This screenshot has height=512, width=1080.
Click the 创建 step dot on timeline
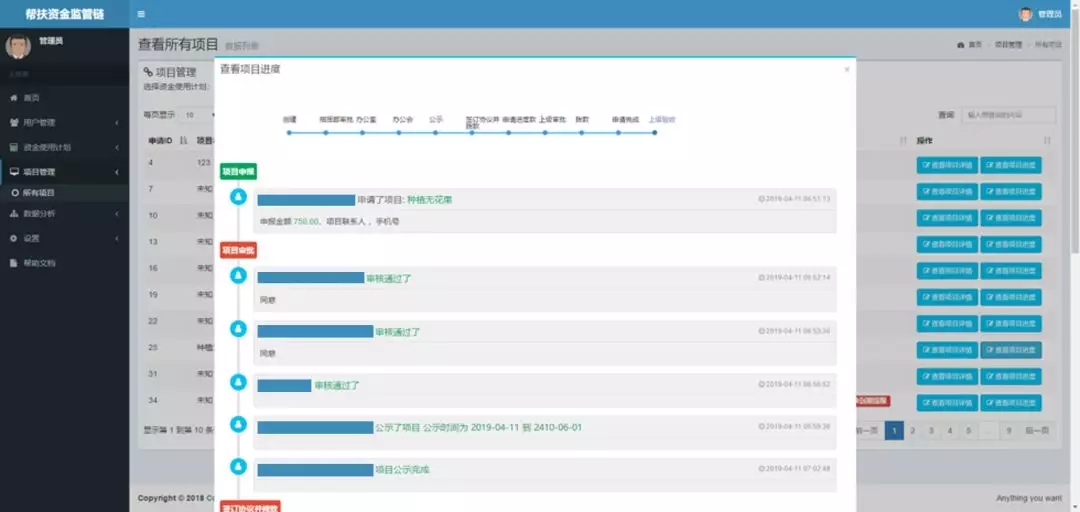pyautogui.click(x=289, y=132)
